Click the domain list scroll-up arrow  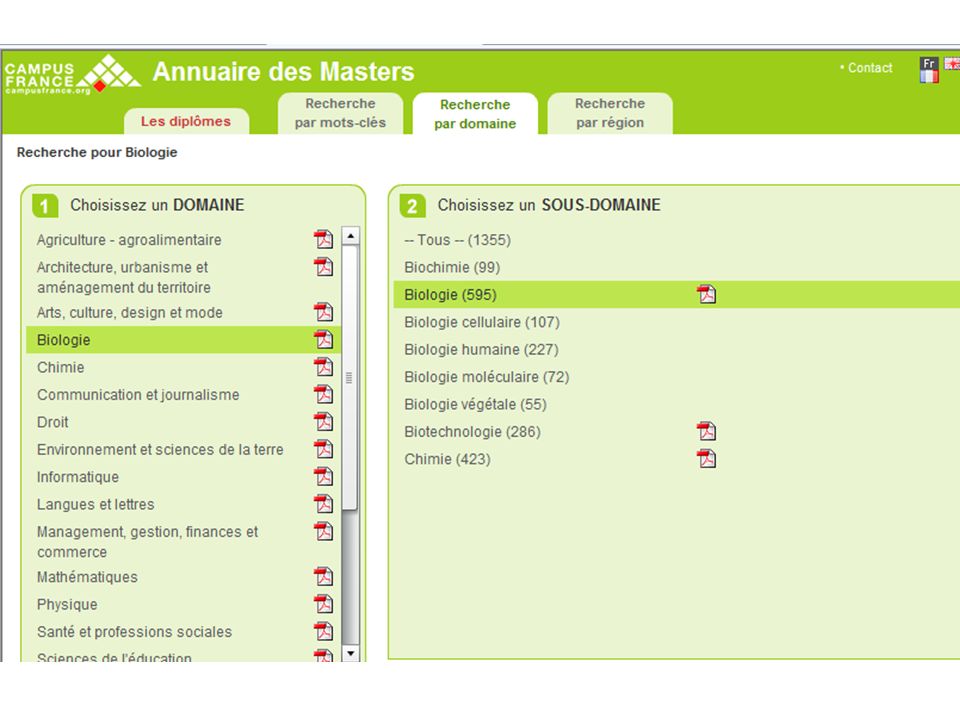click(x=350, y=236)
